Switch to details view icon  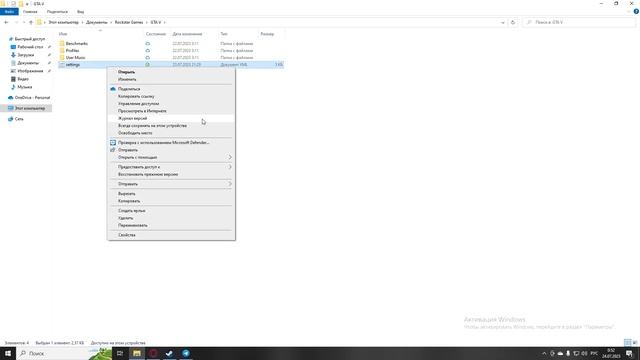tap(627, 342)
